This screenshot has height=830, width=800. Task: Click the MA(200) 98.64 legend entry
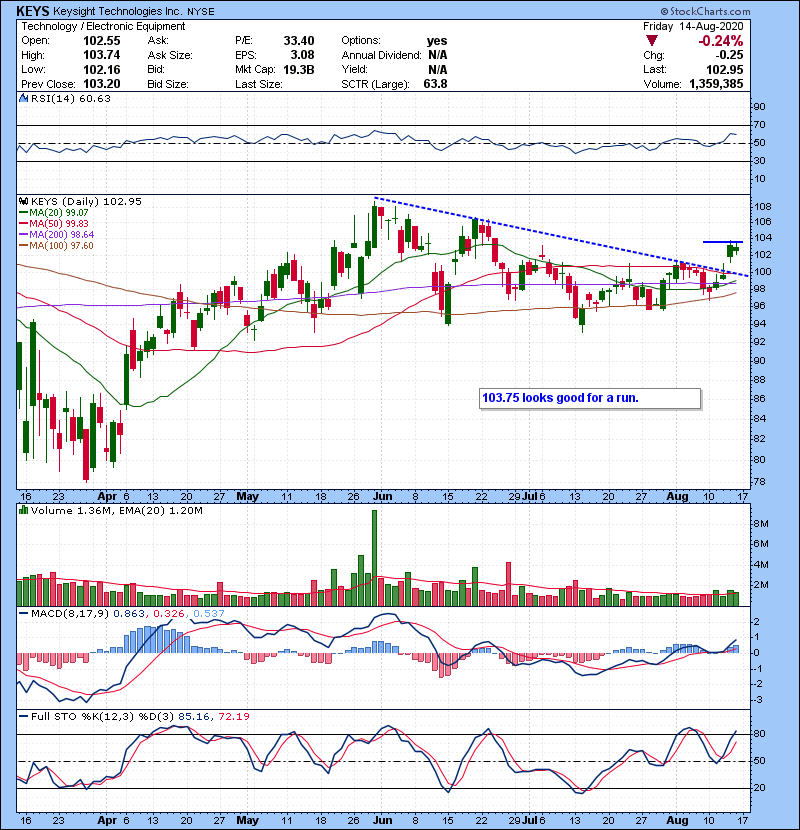(57, 234)
